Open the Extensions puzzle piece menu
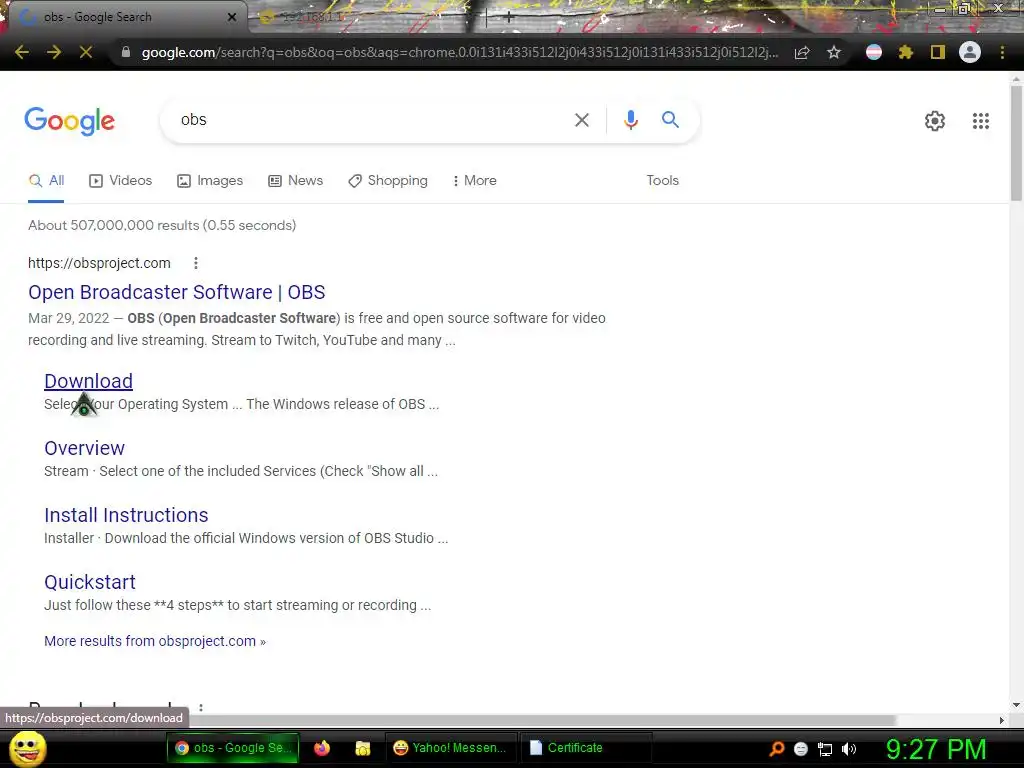The width and height of the screenshot is (1024, 768). (905, 52)
